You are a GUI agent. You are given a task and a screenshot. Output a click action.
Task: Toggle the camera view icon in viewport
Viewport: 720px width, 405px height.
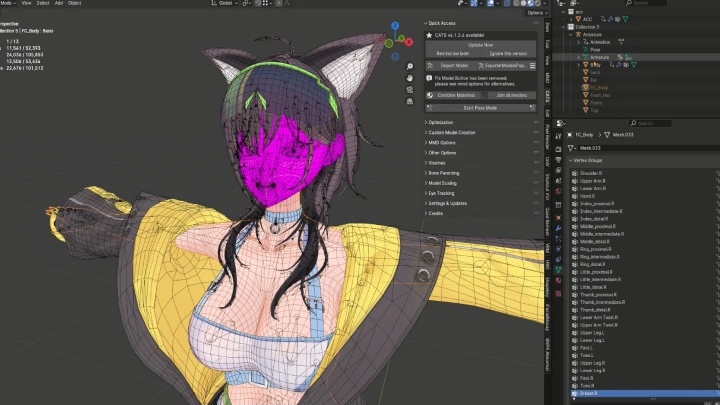coord(410,90)
